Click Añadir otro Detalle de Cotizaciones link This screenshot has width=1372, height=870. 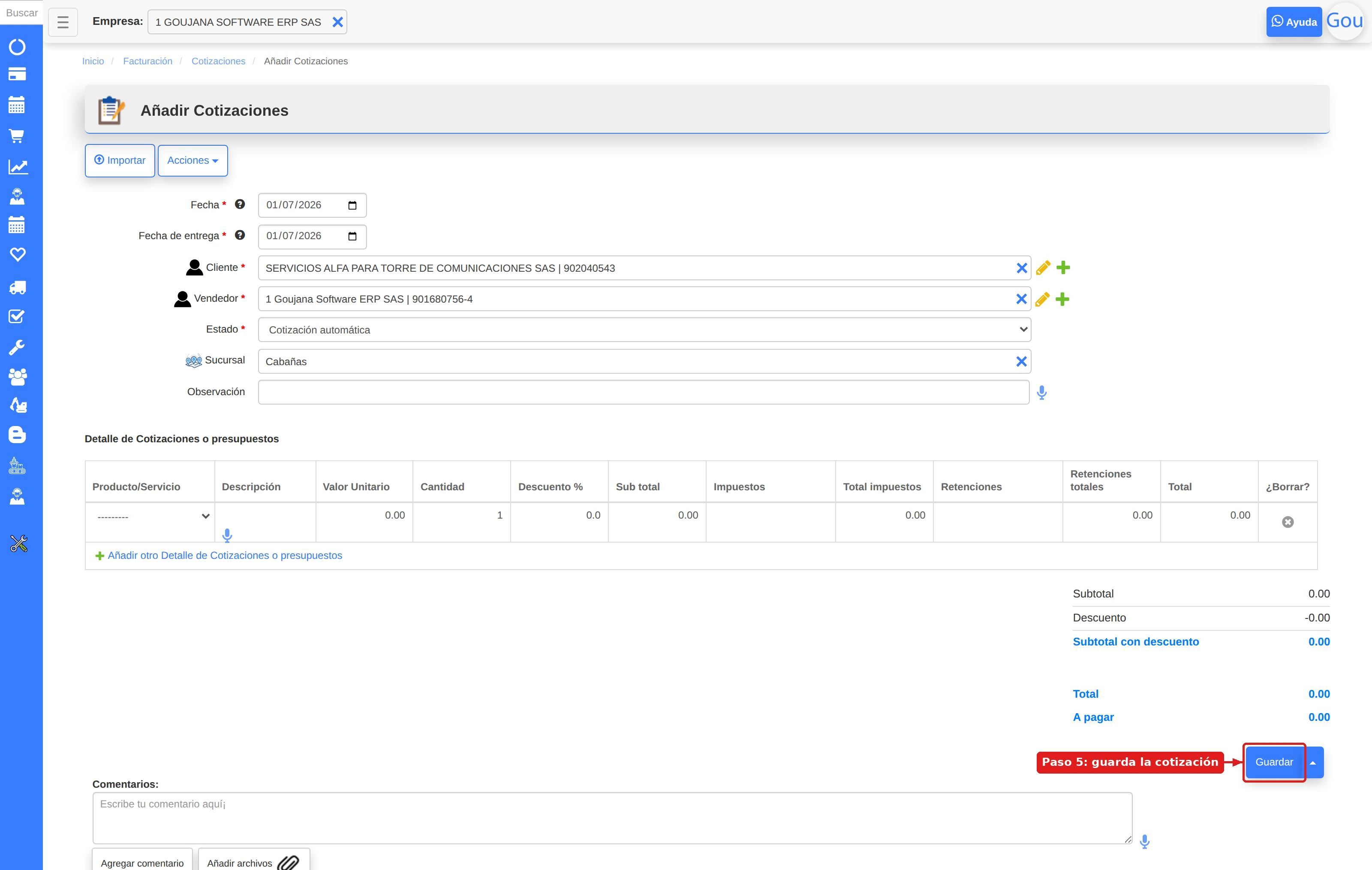(x=225, y=555)
